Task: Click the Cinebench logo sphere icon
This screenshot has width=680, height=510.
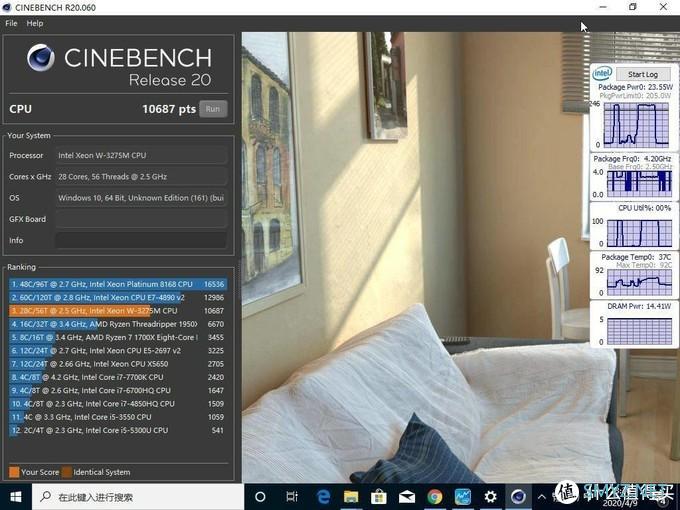Action: point(41,58)
